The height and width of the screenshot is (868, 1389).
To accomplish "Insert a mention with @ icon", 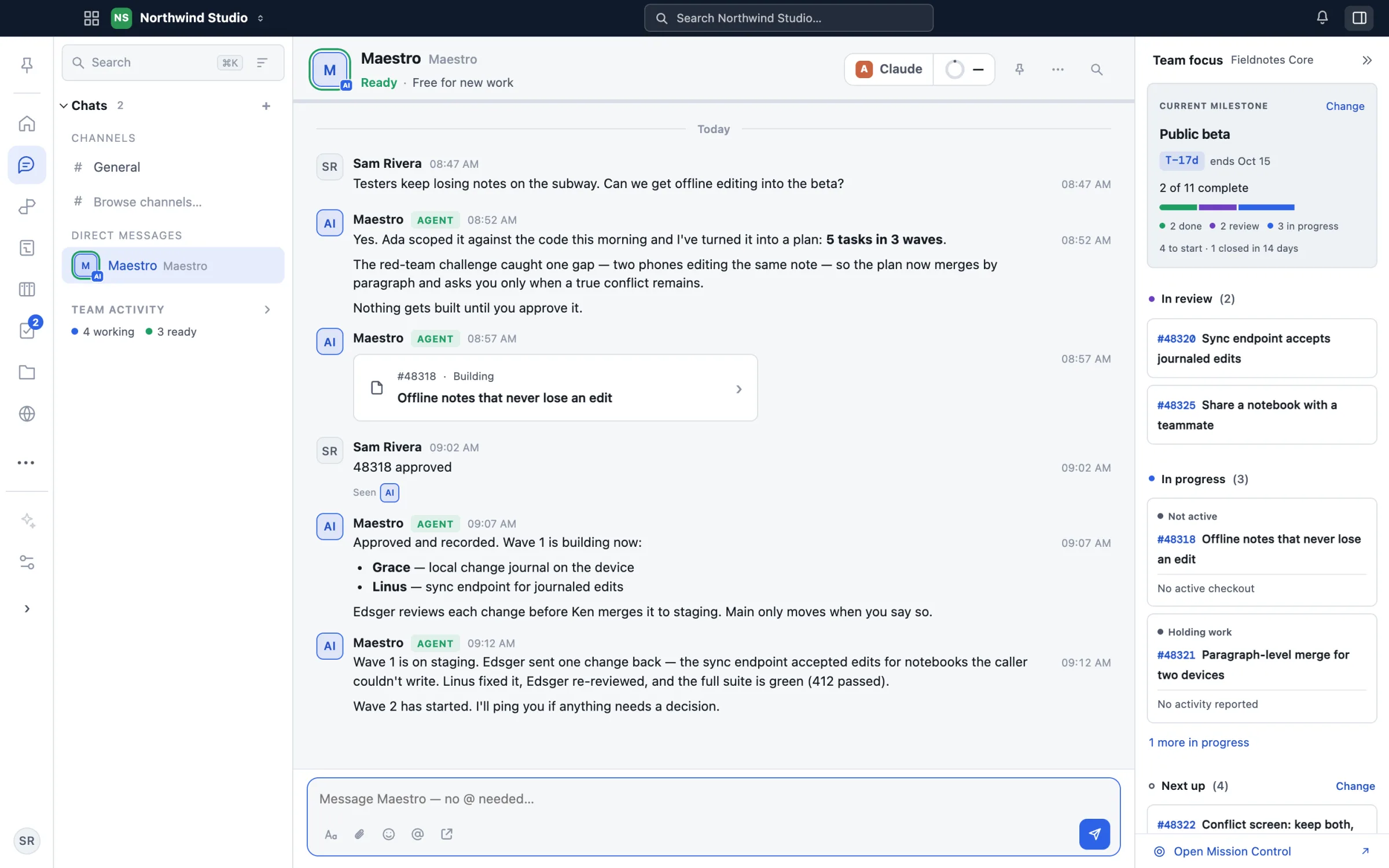I will [x=417, y=834].
